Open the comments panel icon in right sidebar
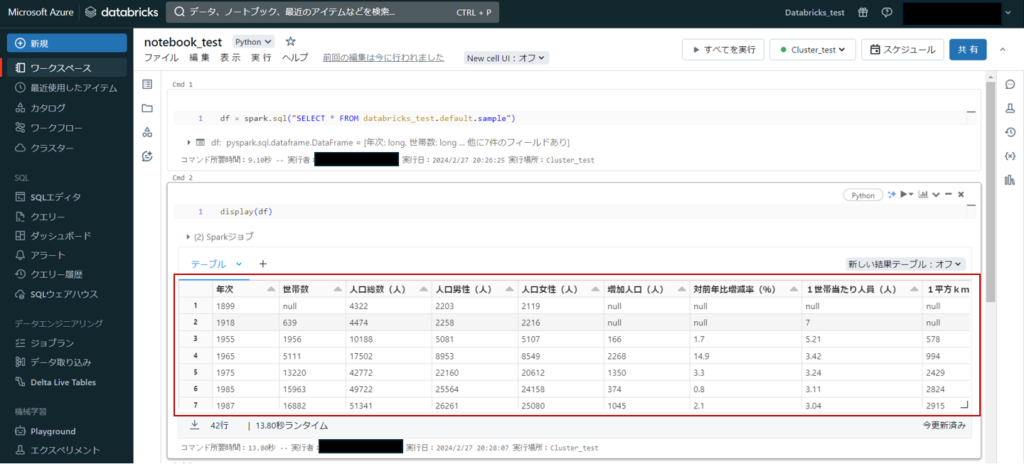Viewport: 1024px width, 464px height. coord(1009,84)
